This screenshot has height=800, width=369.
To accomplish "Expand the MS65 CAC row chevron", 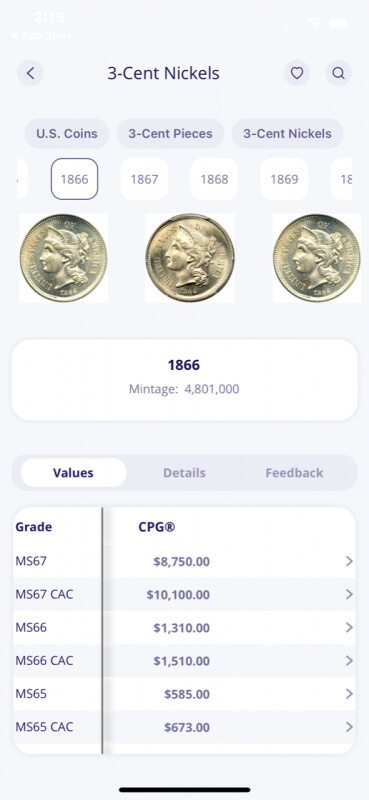I will point(350,727).
